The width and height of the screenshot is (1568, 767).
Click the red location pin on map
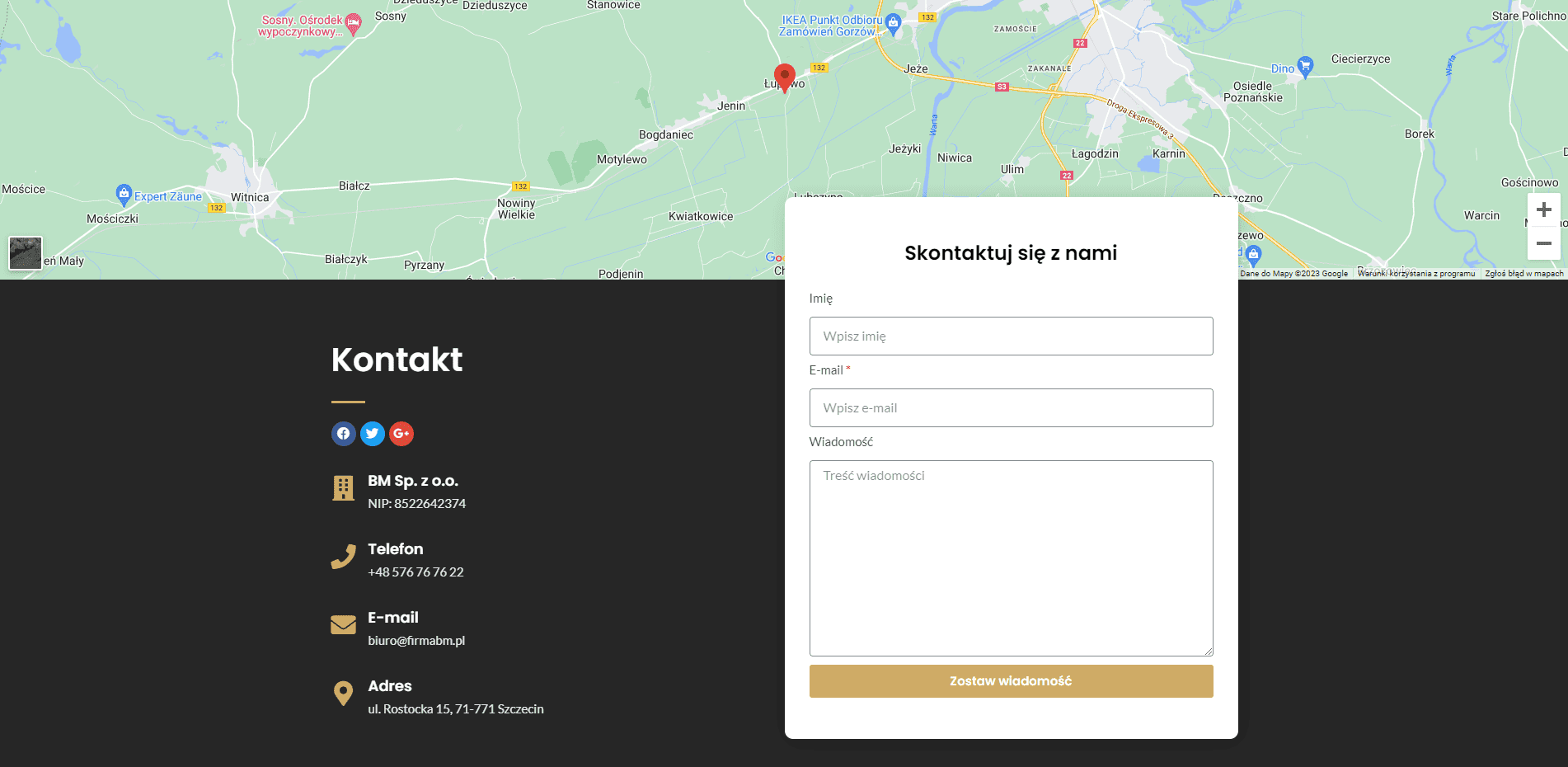(785, 77)
